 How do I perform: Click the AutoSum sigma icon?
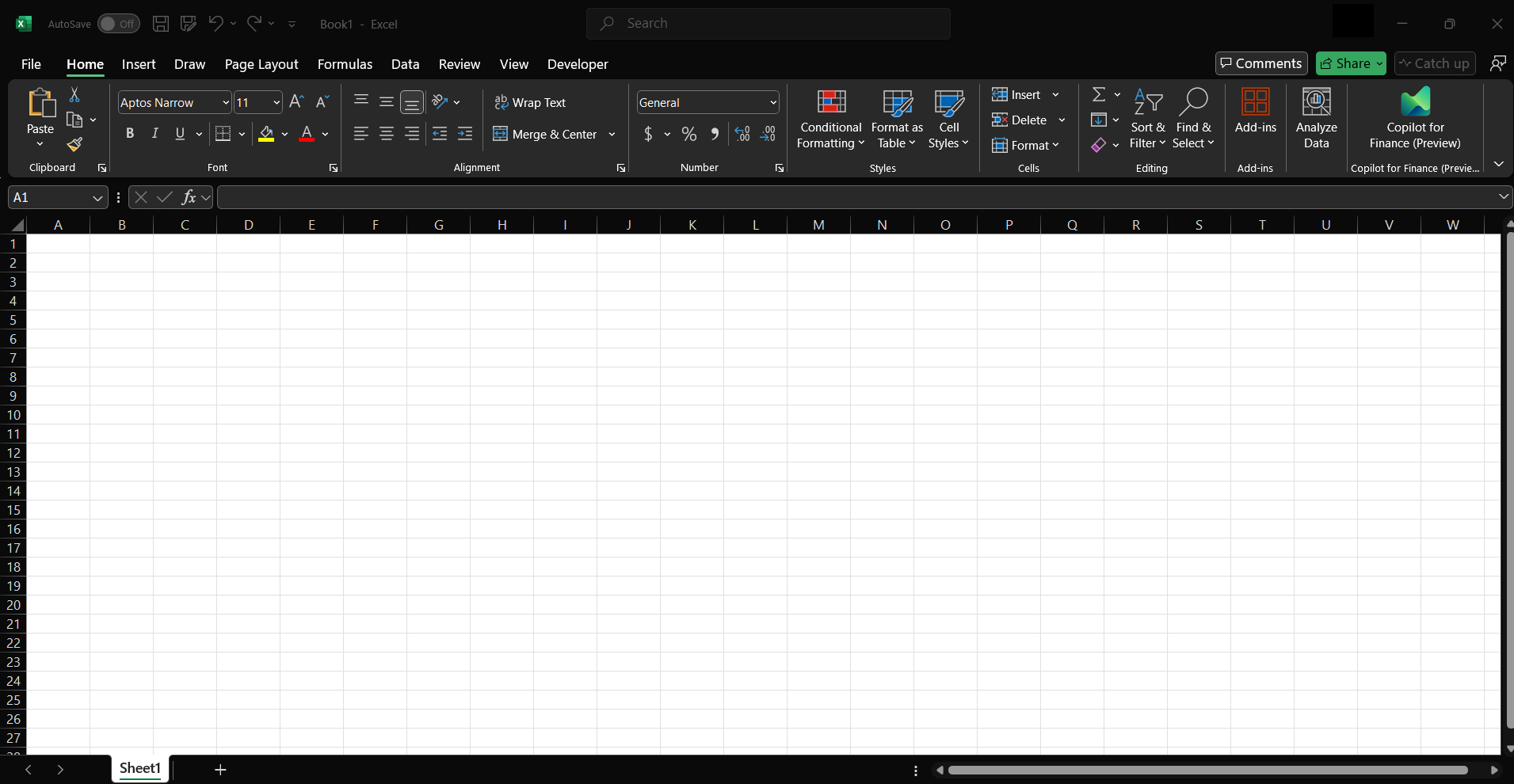point(1099,94)
